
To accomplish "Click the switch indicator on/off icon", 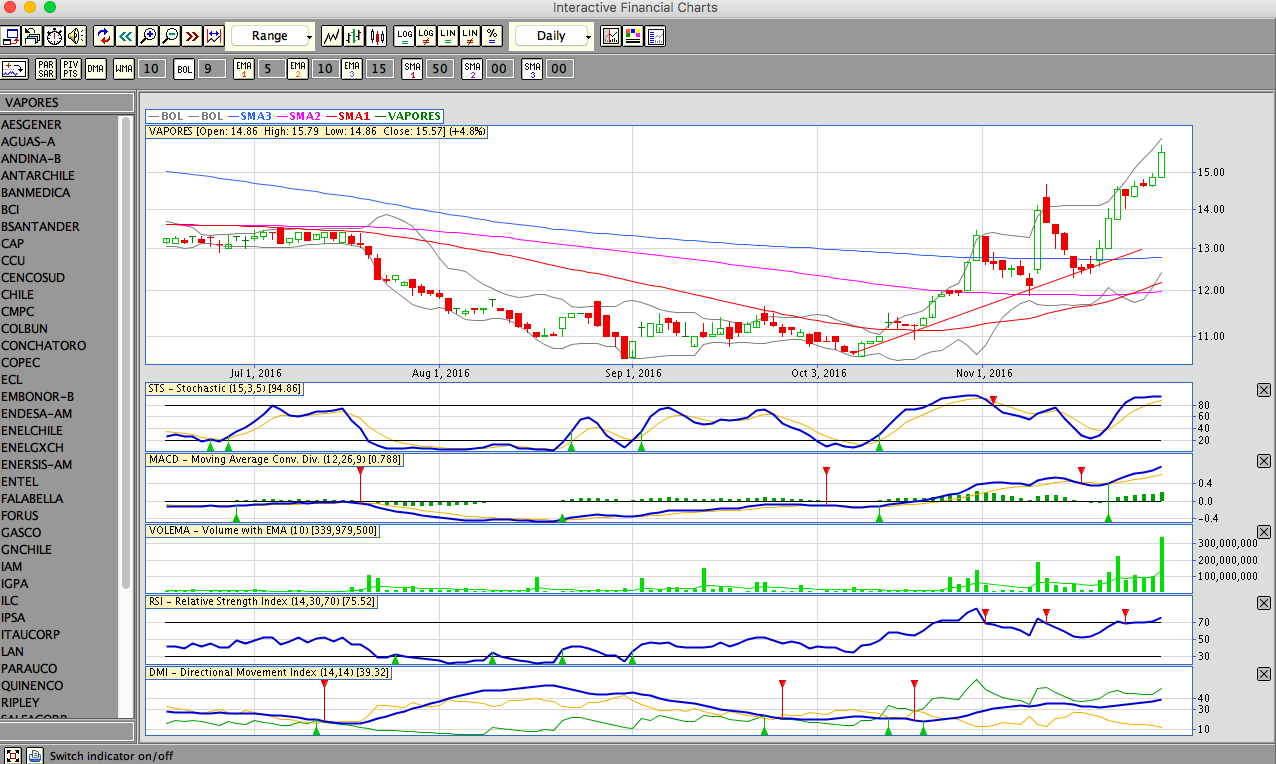I will click(x=14, y=69).
